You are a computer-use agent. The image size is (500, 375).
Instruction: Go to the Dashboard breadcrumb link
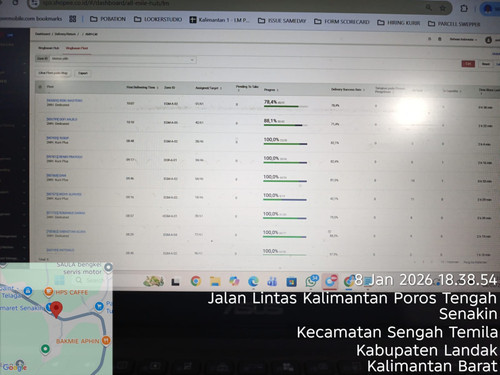pos(42,34)
